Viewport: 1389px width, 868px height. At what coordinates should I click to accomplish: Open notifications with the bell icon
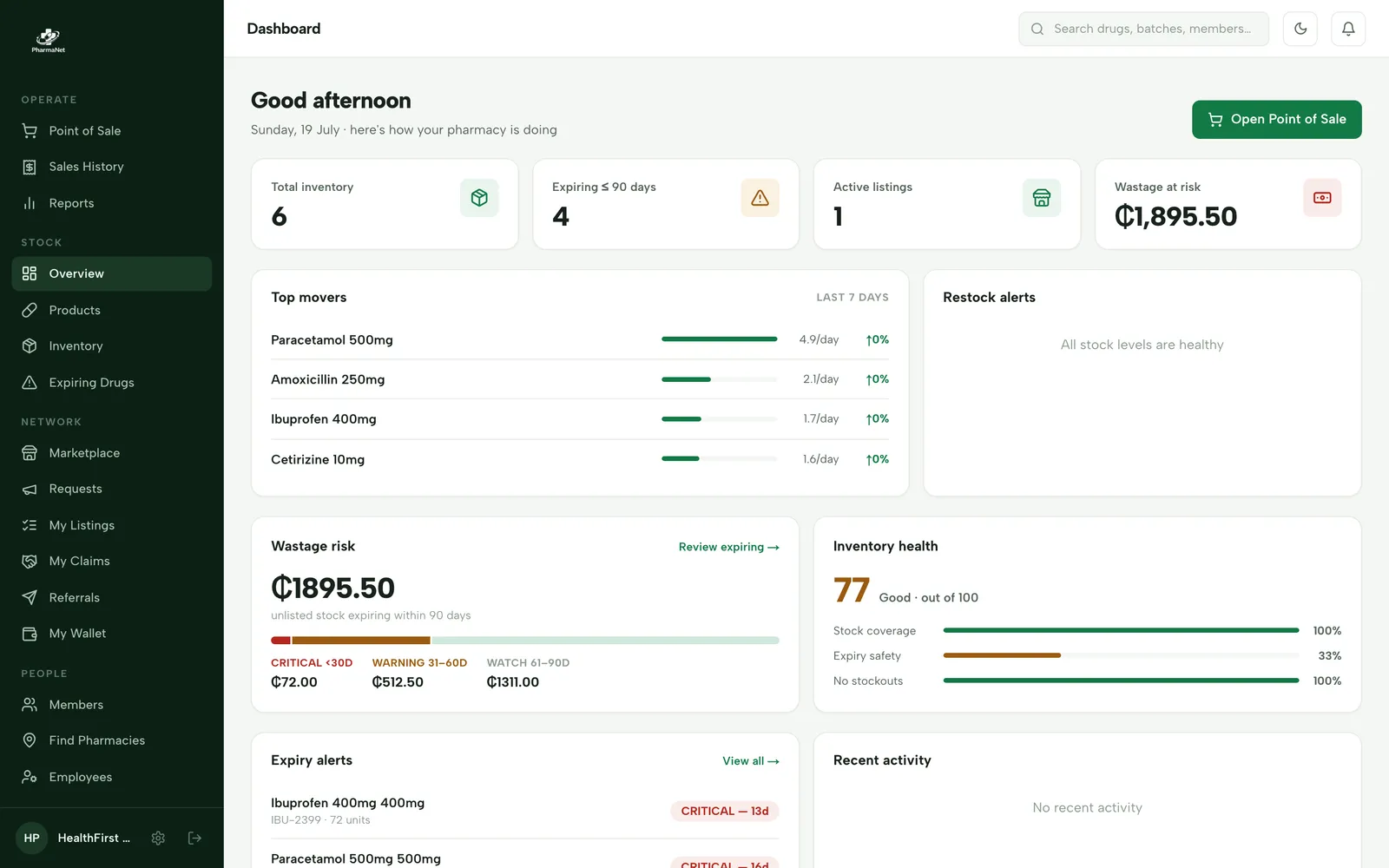[x=1348, y=29]
